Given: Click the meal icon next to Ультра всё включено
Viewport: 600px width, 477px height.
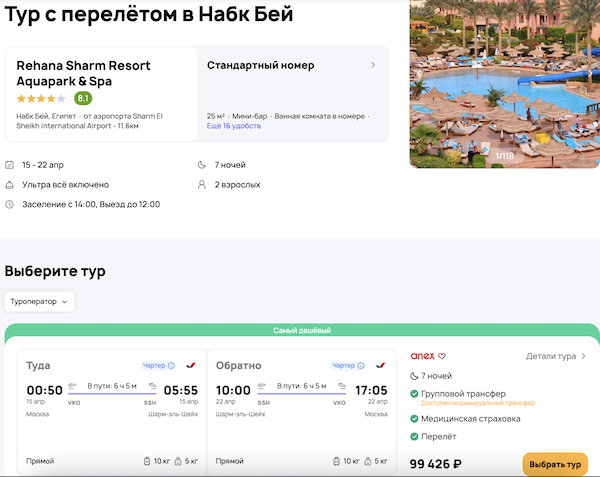Looking at the screenshot, I should click(x=10, y=184).
